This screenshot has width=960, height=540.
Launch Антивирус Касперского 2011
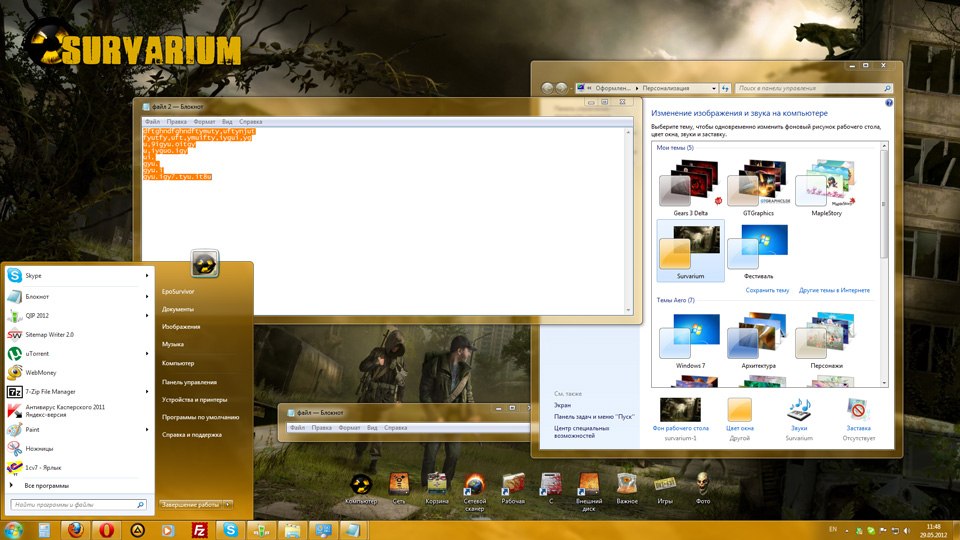click(x=78, y=410)
